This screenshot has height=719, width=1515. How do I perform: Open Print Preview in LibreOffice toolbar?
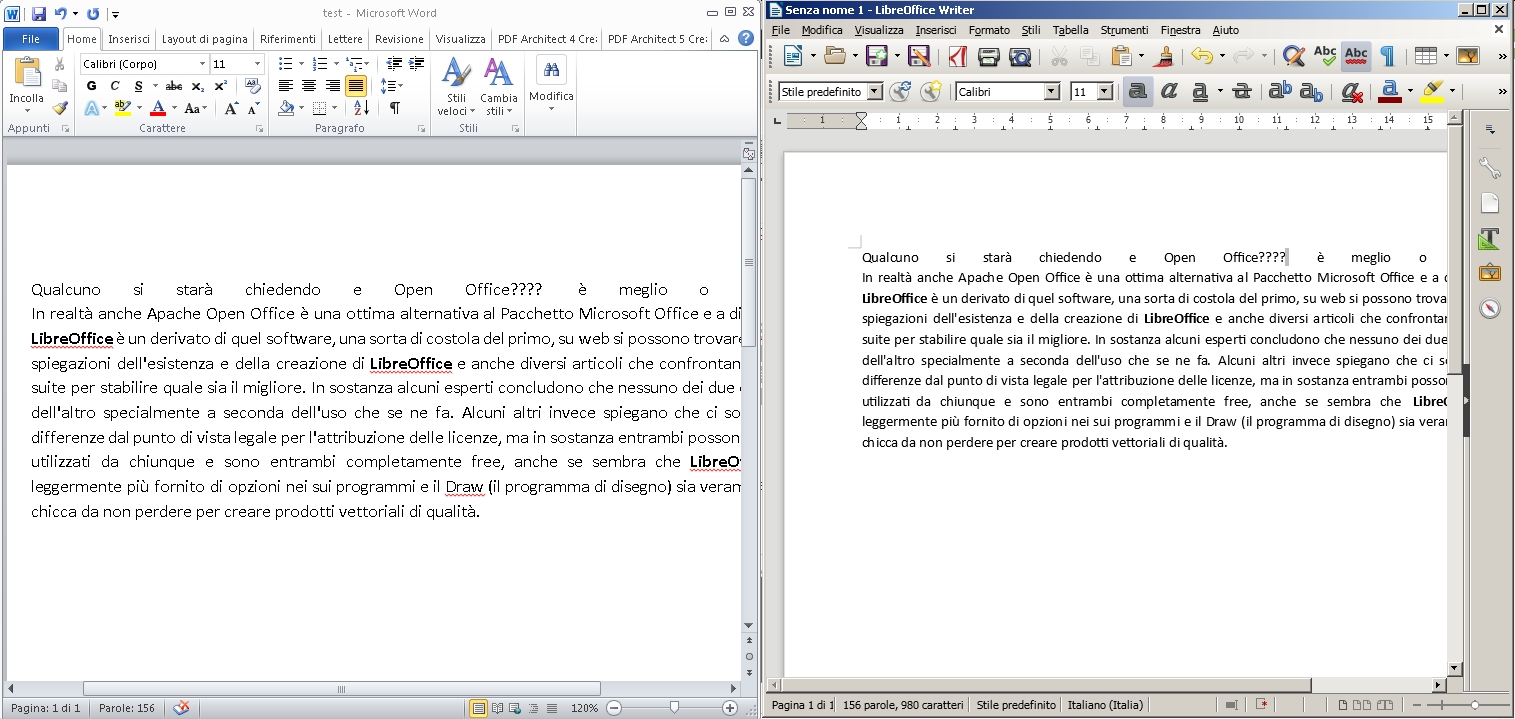click(1020, 56)
